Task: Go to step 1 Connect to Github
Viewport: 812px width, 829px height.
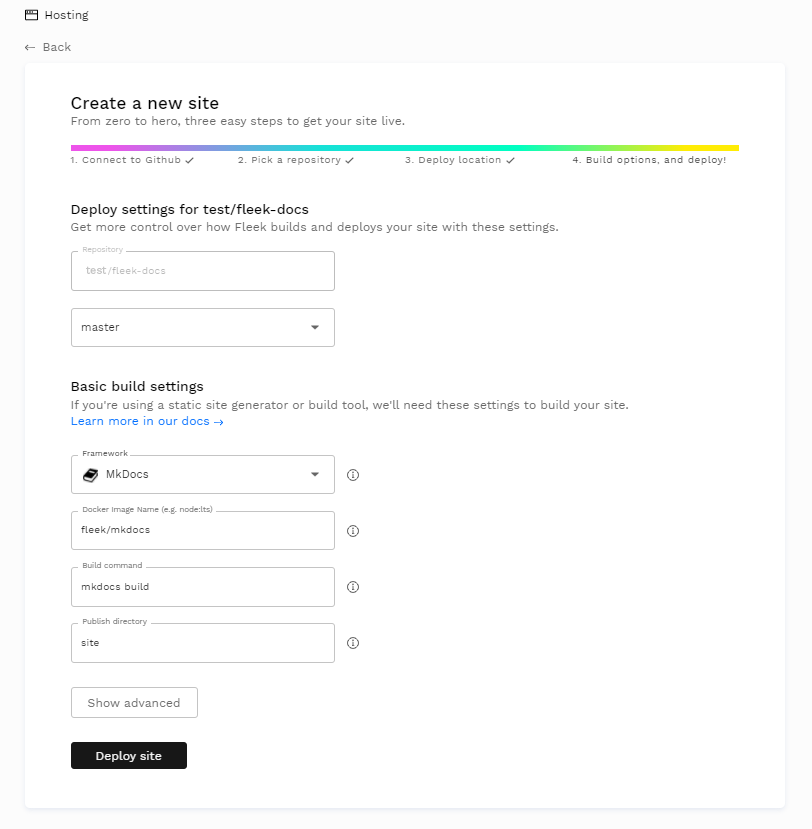Action: tap(131, 160)
